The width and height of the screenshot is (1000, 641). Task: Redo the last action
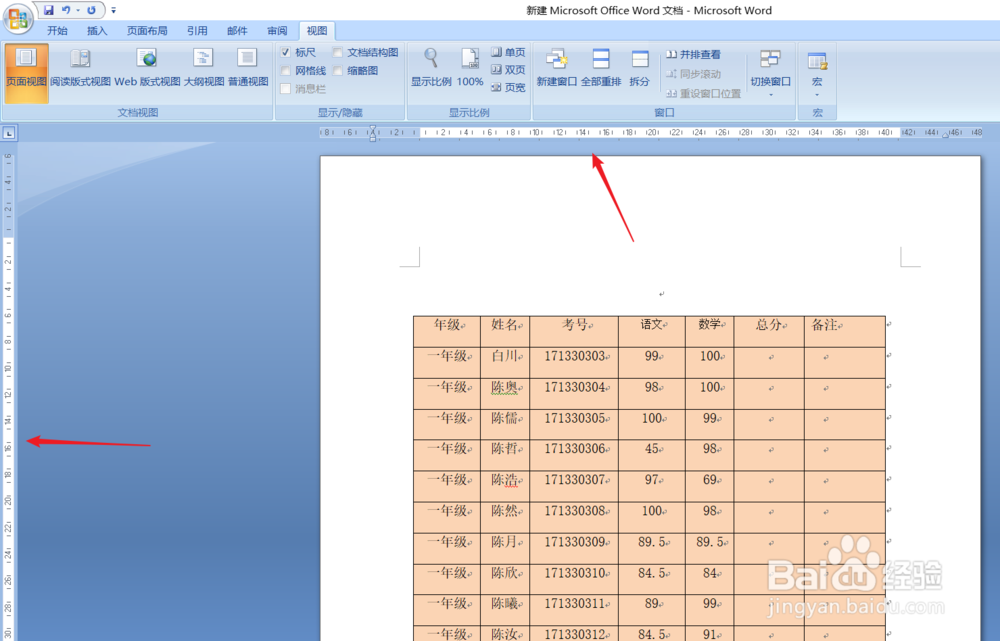91,10
